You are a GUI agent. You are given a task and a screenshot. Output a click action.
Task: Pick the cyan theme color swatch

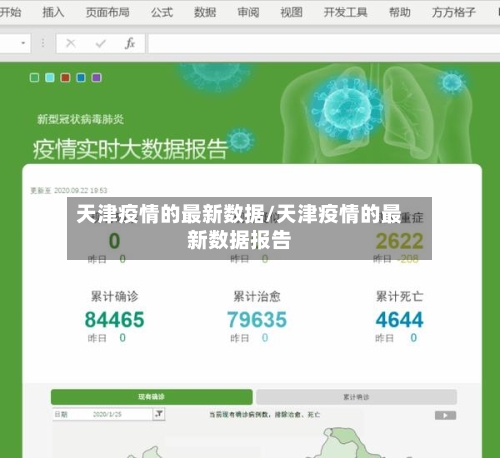pos(50,78)
